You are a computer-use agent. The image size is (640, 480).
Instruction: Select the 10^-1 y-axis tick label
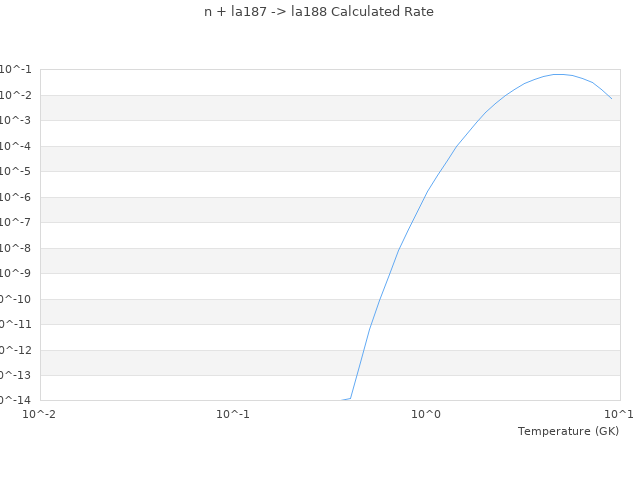pos(16,69)
